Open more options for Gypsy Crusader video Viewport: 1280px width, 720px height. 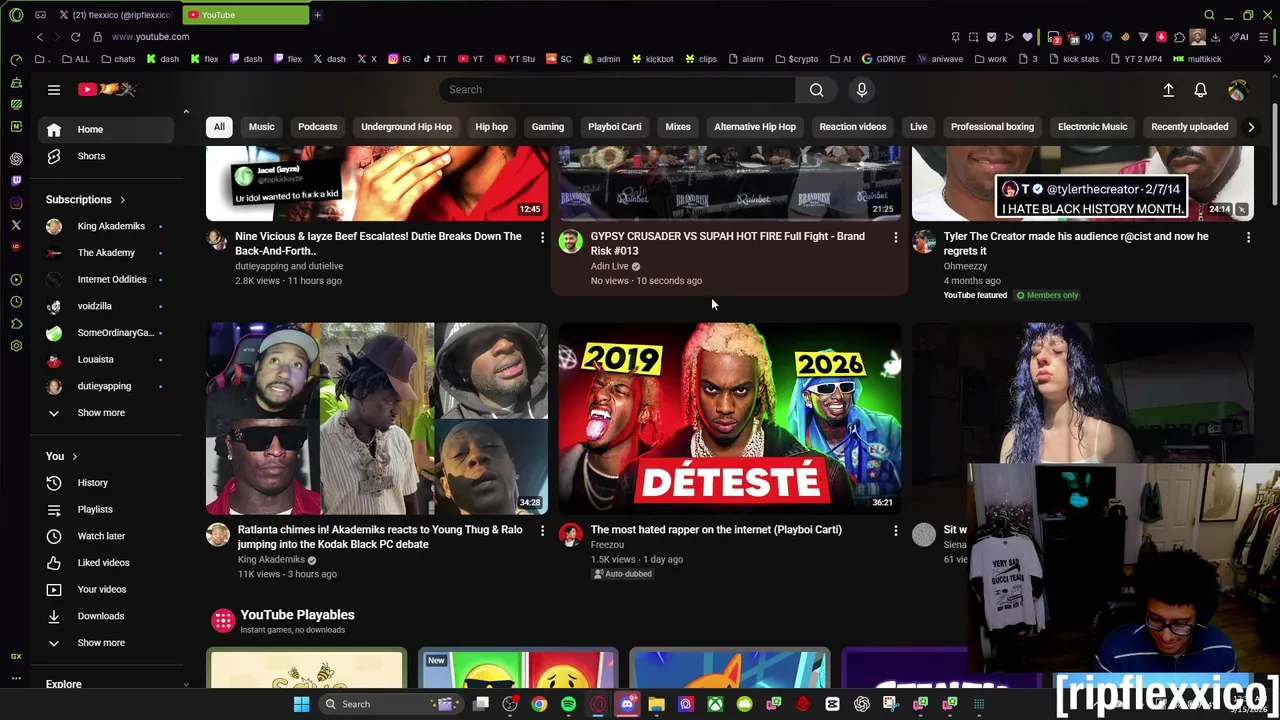pyautogui.click(x=895, y=238)
